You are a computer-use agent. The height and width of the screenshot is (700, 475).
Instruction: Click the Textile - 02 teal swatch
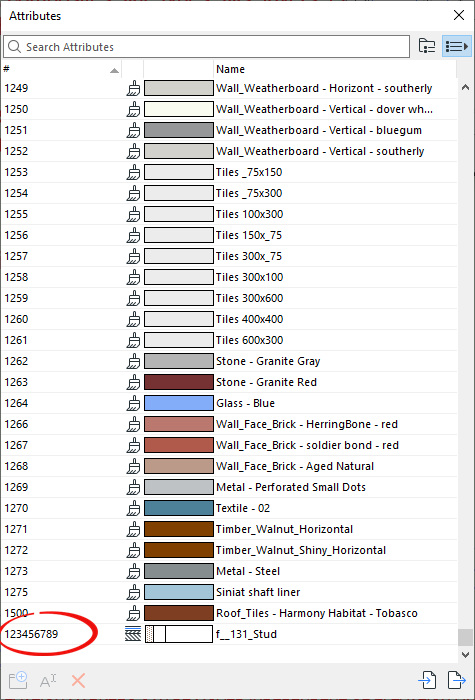point(179,508)
